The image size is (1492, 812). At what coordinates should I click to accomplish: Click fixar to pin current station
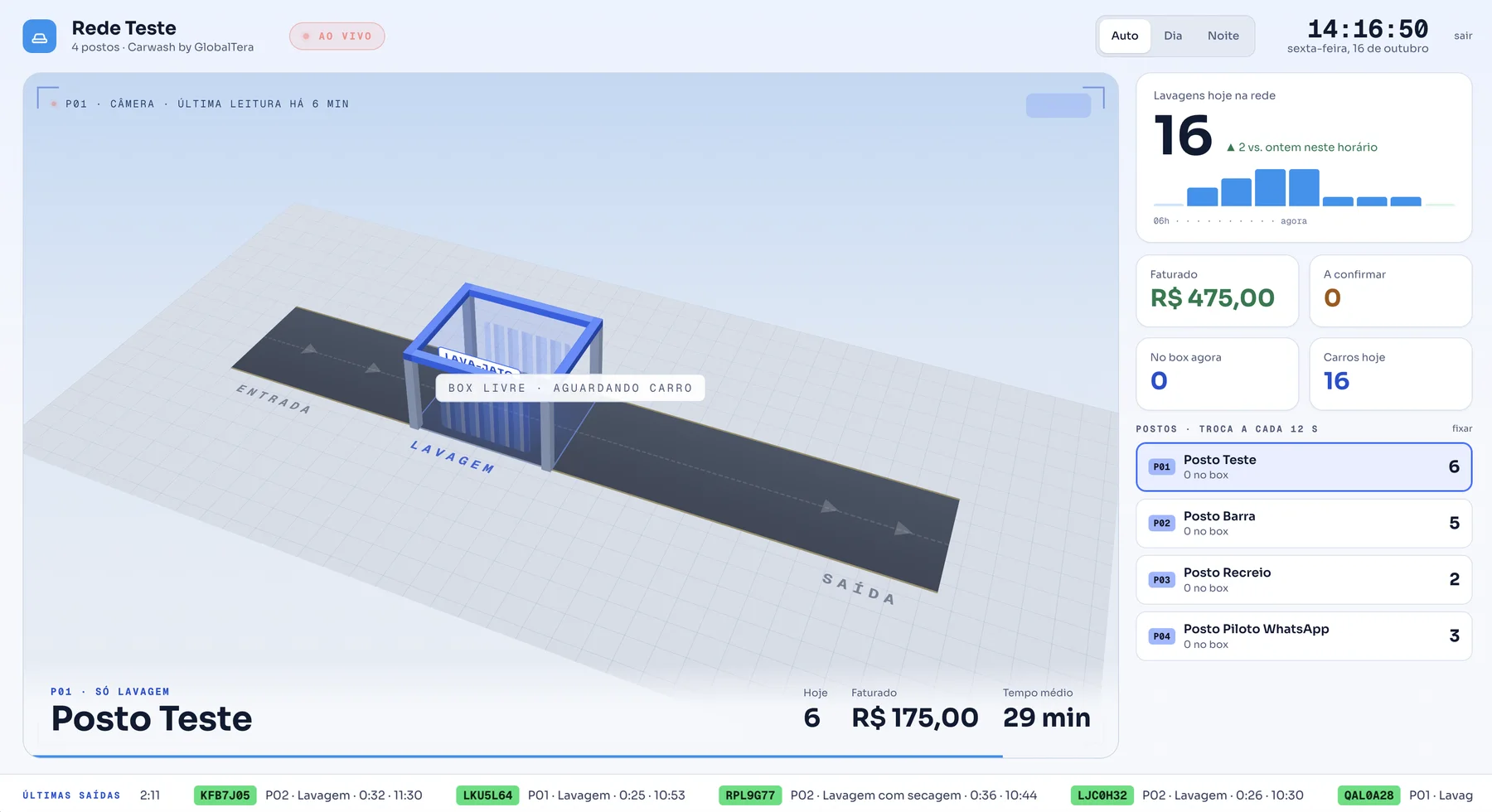coord(1462,428)
